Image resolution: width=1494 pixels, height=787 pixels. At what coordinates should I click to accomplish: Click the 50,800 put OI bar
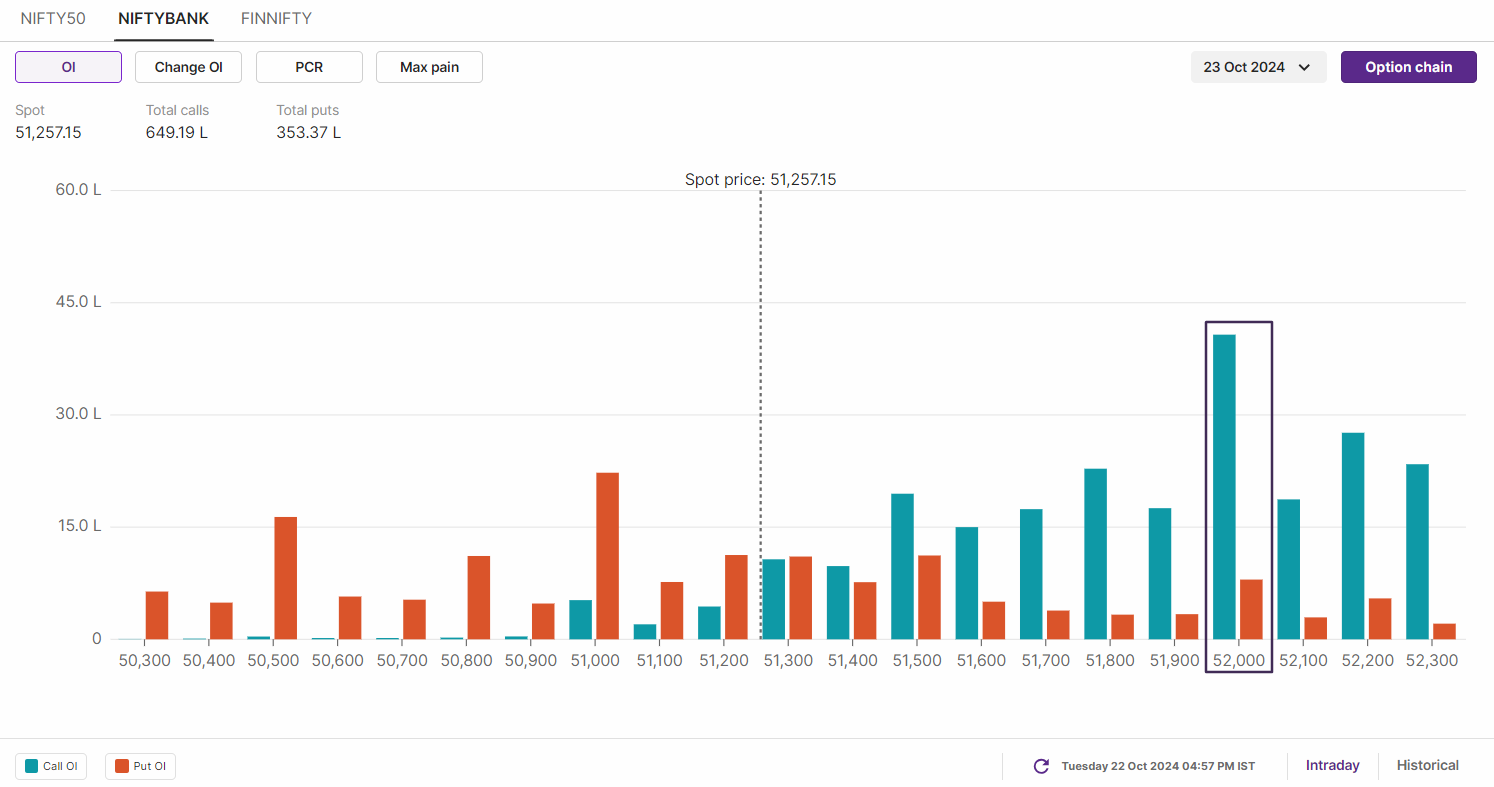coord(478,597)
